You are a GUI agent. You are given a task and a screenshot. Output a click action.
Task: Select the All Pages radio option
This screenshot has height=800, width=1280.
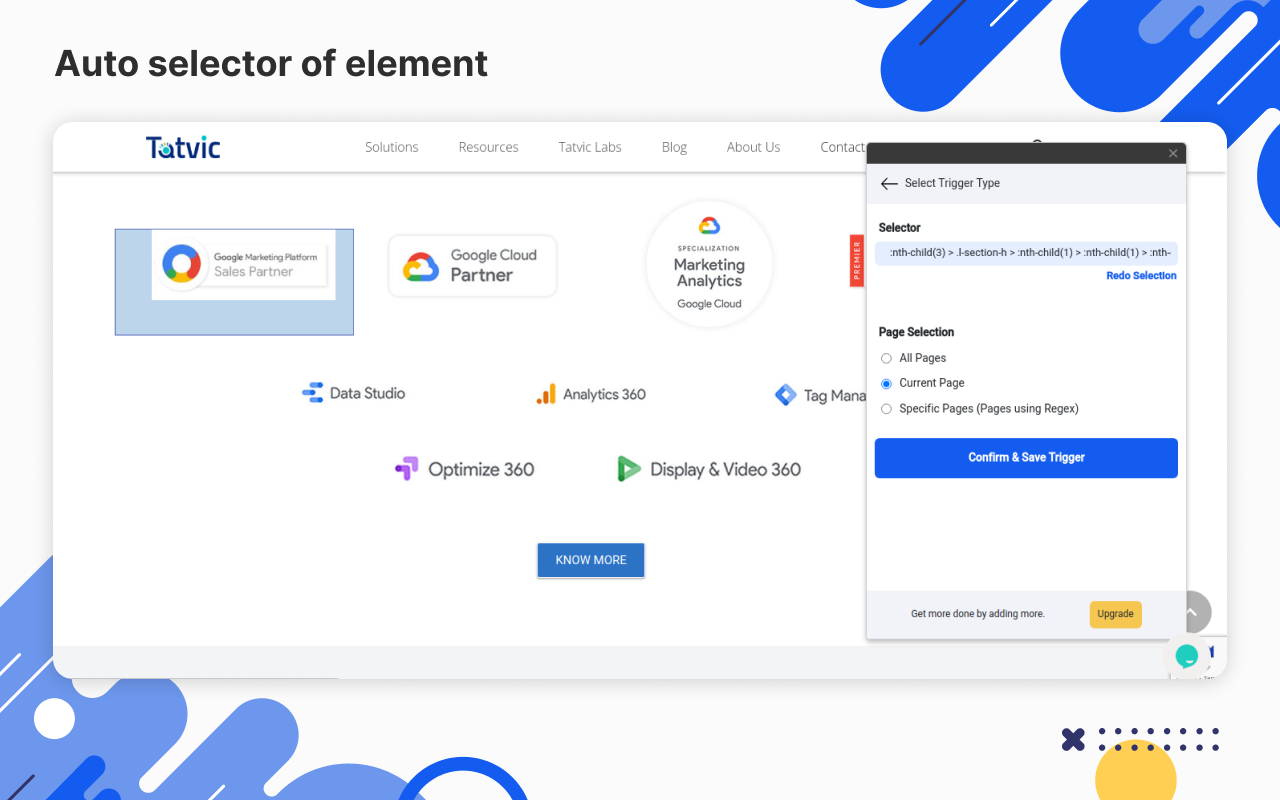[886, 358]
